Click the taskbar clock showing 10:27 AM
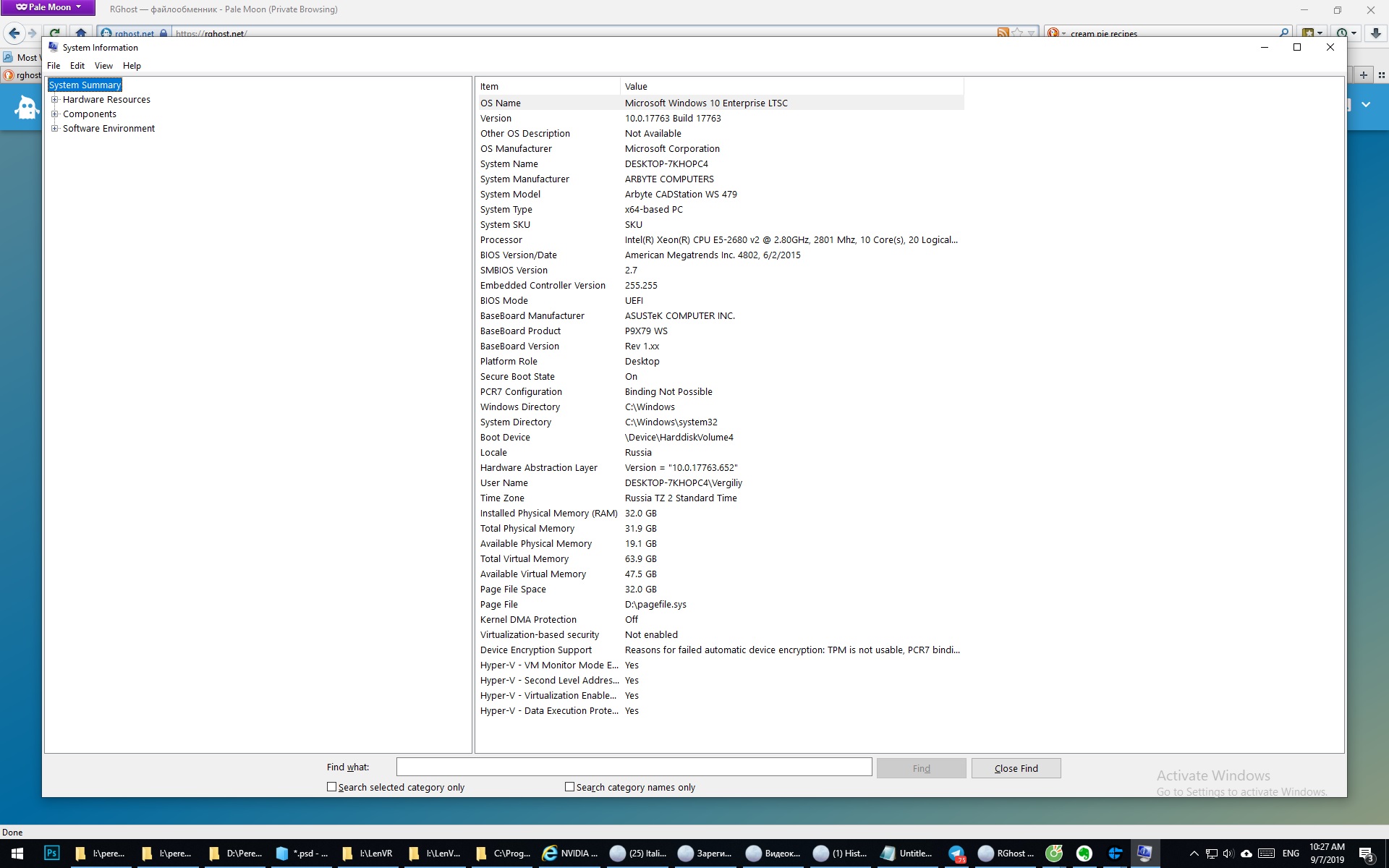The width and height of the screenshot is (1389, 868). 1327,854
